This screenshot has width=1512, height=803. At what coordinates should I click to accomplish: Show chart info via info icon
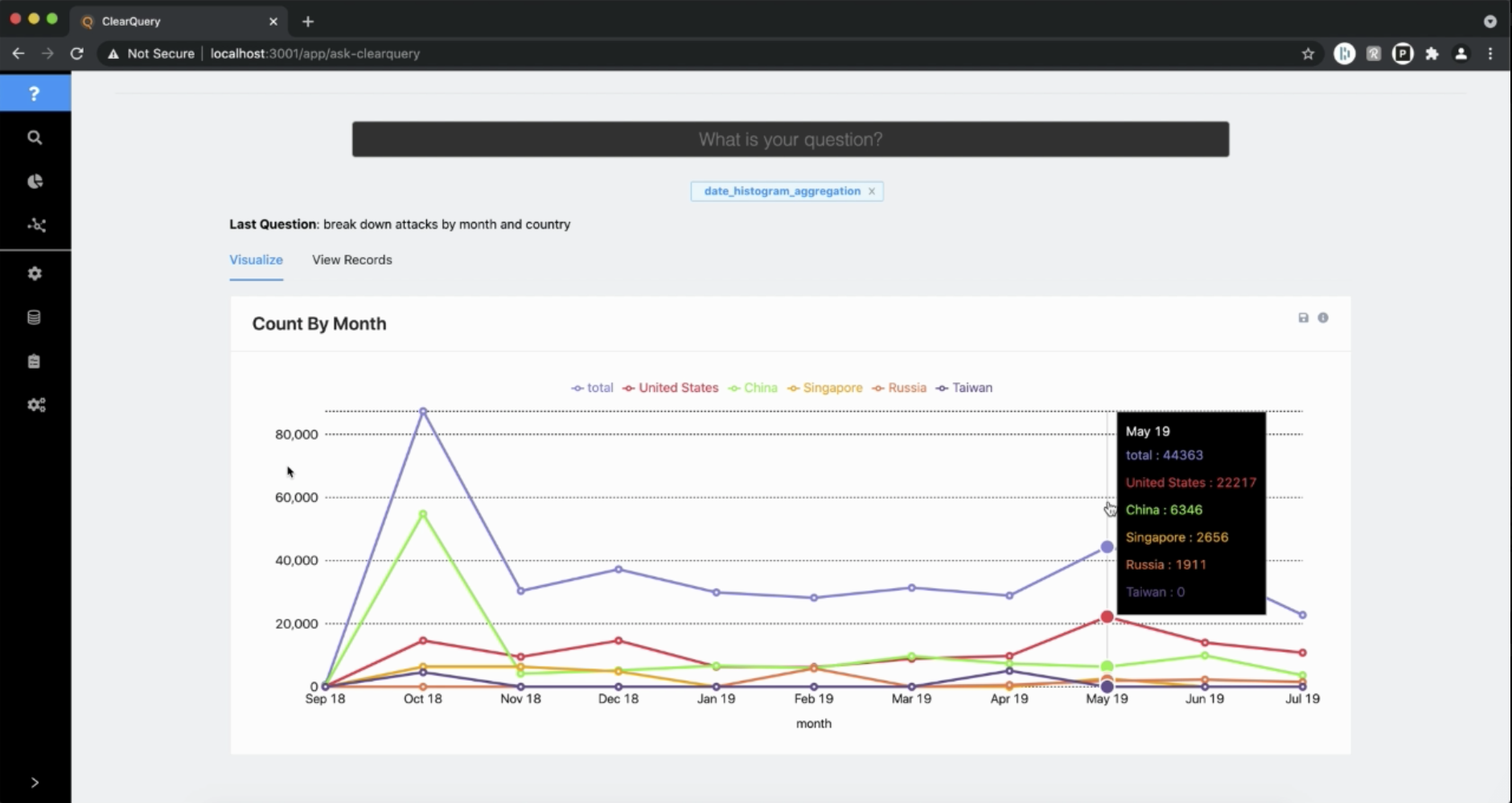(1323, 318)
